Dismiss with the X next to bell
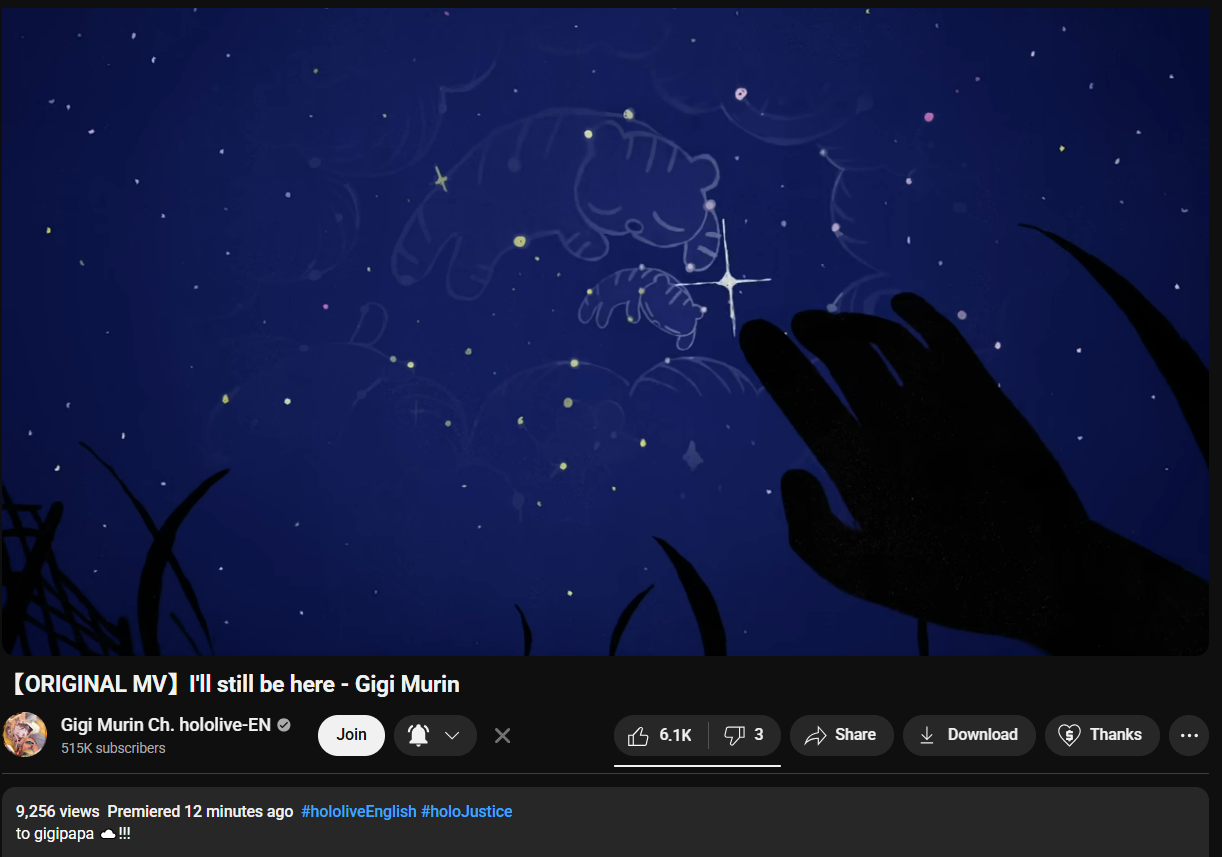Screen dimensions: 1222x857 point(502,735)
